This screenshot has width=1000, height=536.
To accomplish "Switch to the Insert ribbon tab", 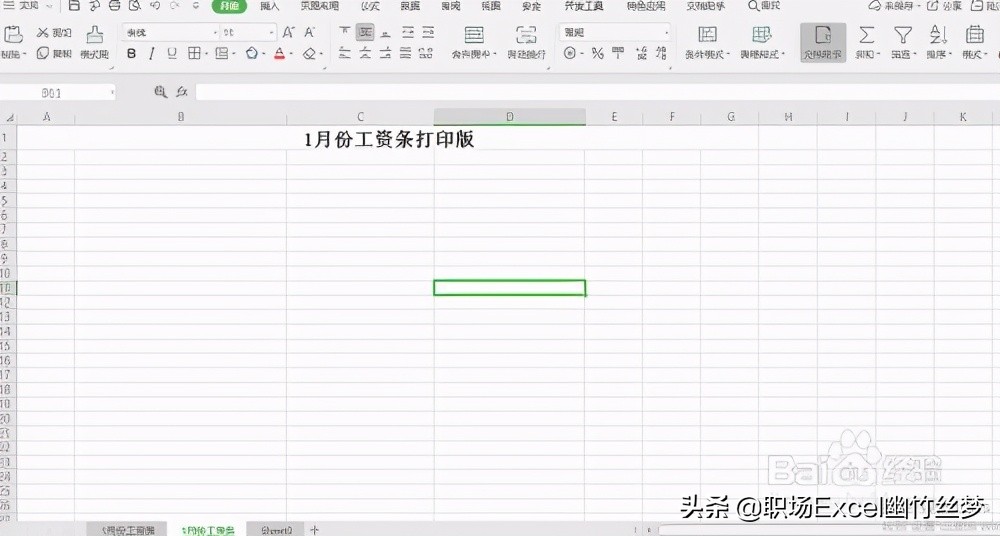I will 269,6.
